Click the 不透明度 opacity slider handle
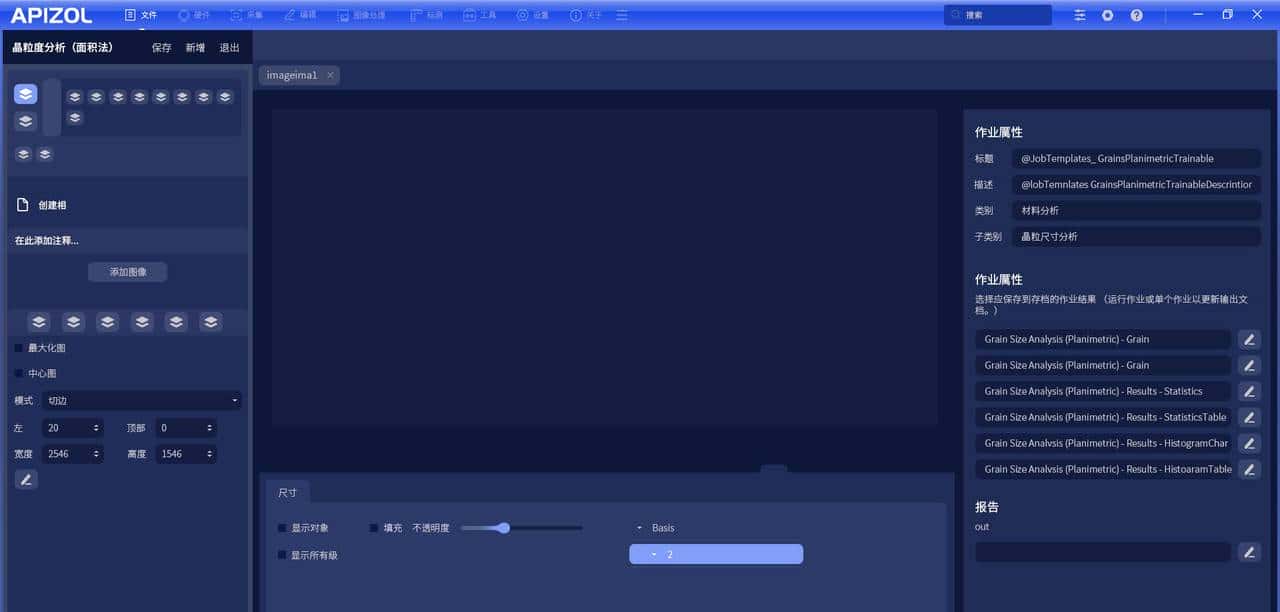This screenshot has height=612, width=1280. [503, 528]
